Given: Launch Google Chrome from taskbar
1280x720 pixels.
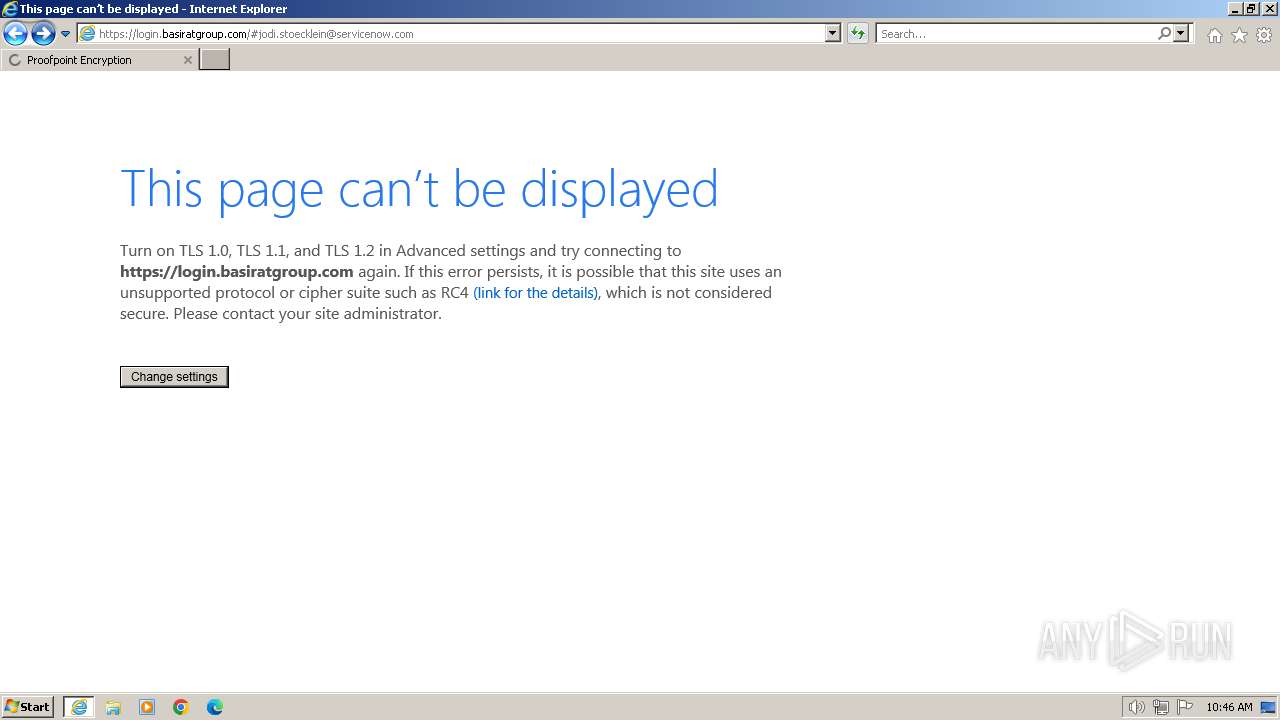Looking at the screenshot, I should pos(181,707).
